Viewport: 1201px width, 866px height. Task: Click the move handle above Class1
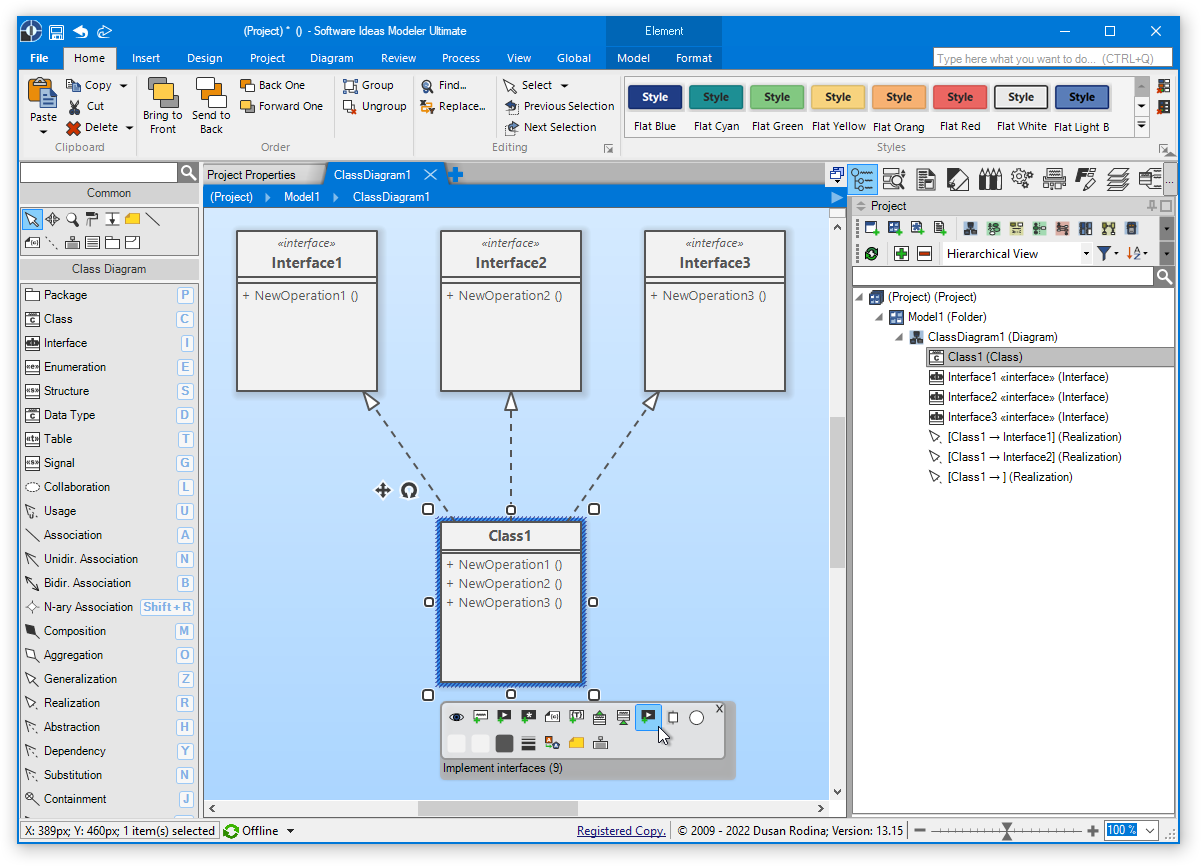pyautogui.click(x=383, y=490)
